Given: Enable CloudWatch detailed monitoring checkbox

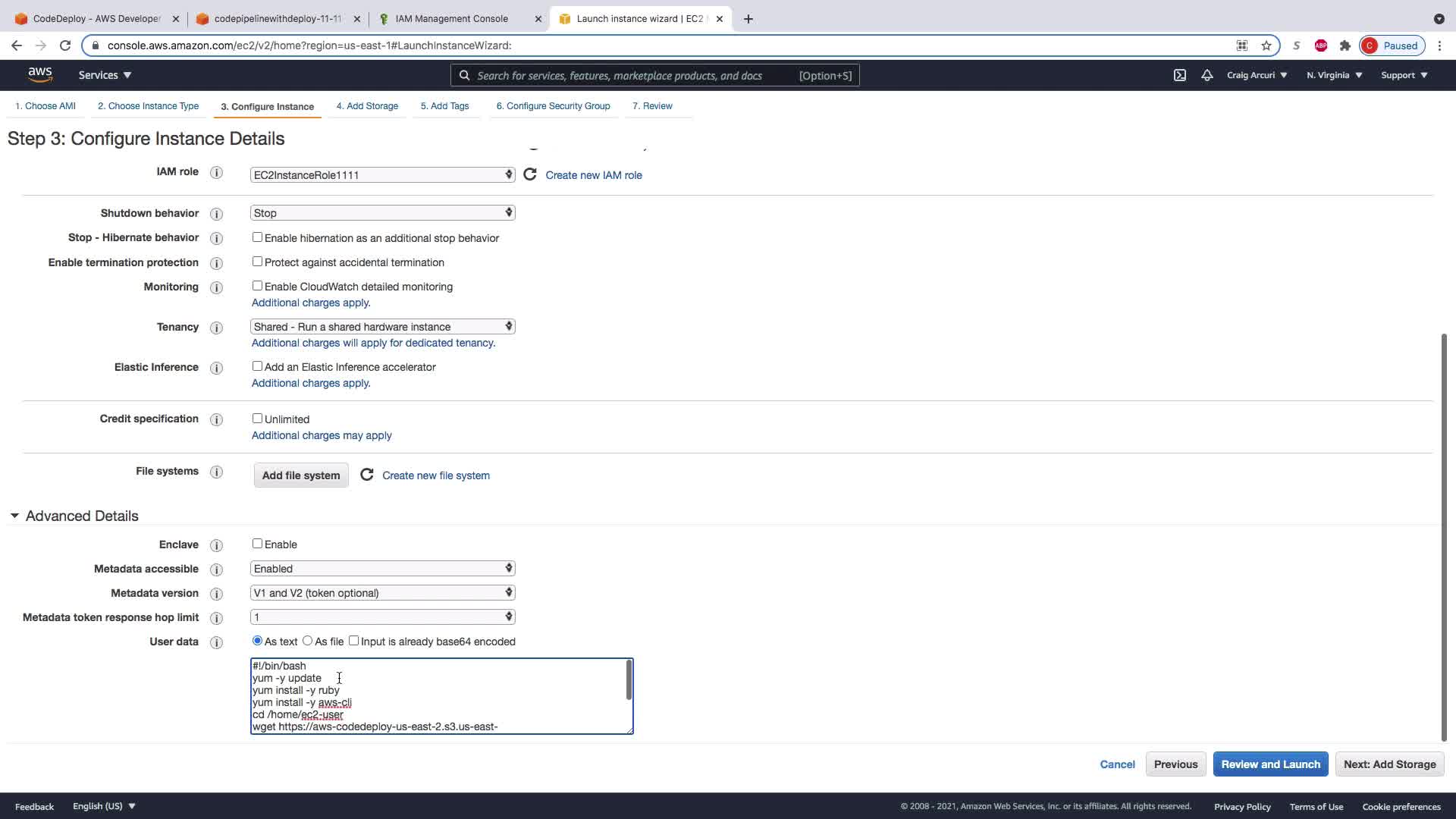Looking at the screenshot, I should click(257, 286).
